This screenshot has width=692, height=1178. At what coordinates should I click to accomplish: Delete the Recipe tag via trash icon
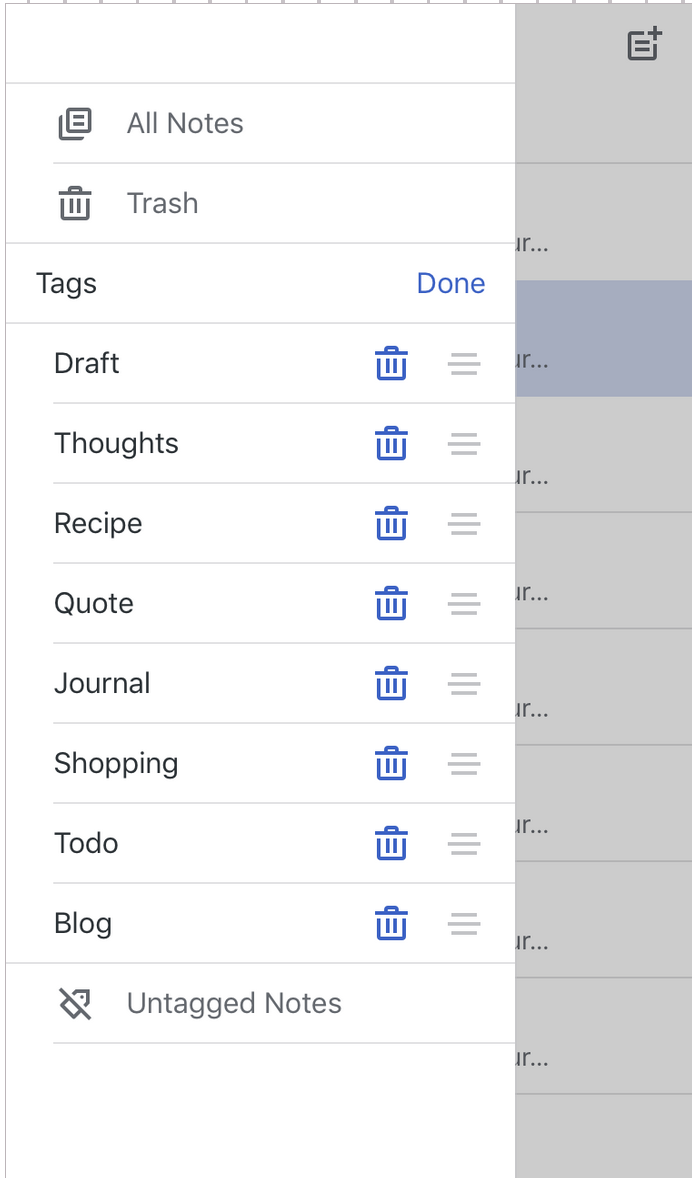click(391, 523)
